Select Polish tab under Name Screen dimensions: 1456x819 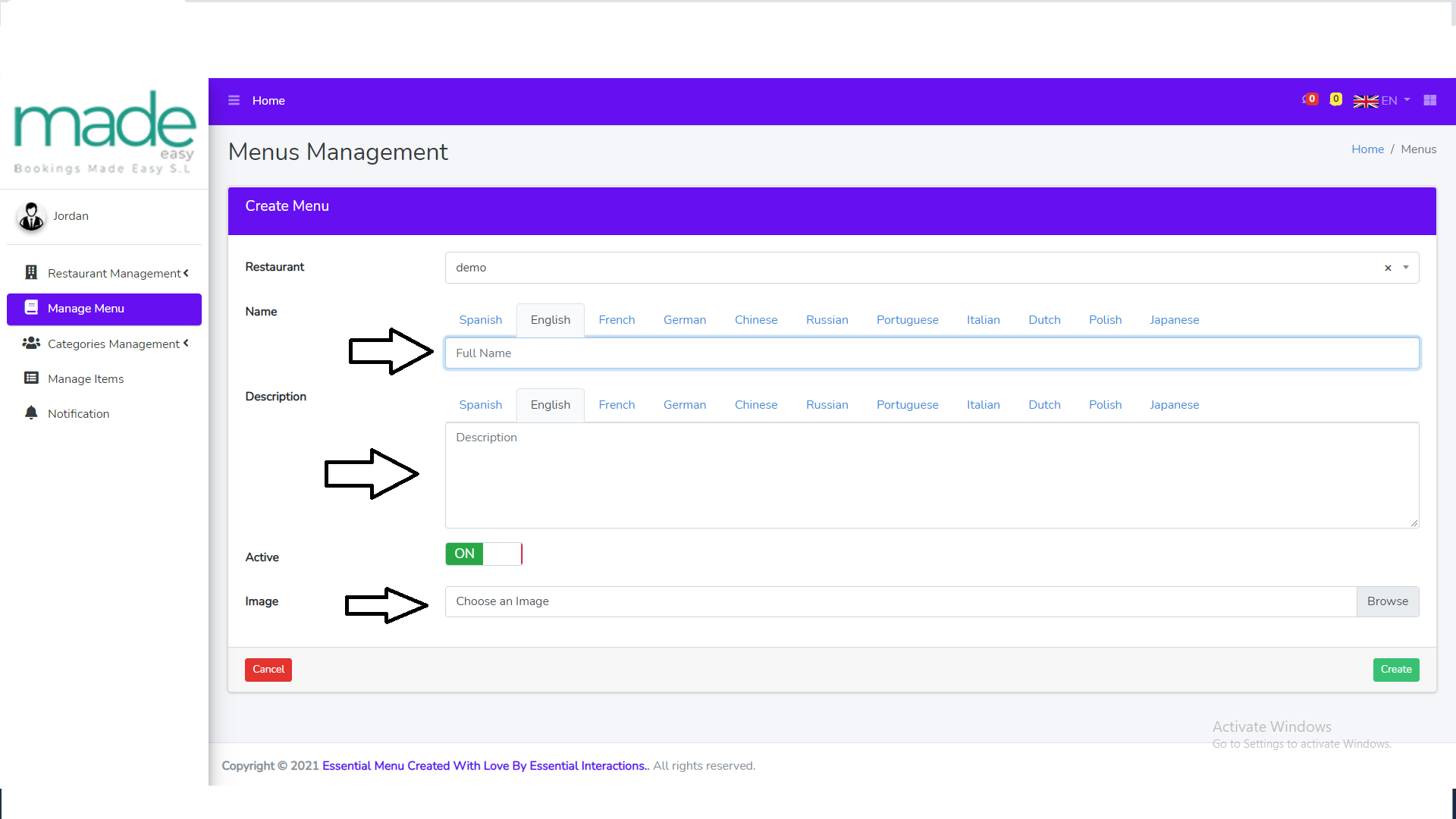[1106, 320]
